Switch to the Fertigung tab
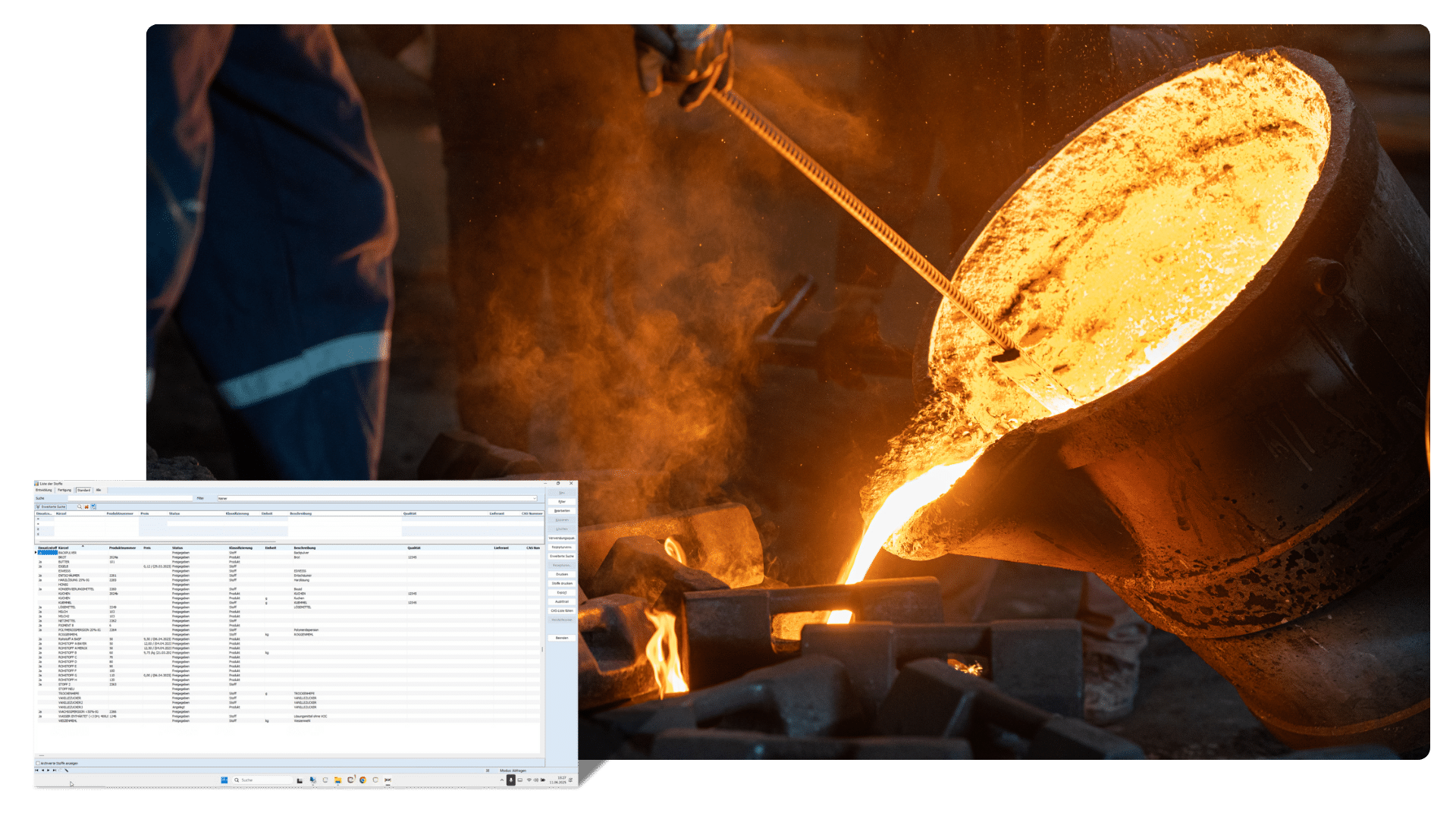Viewport: 1456px width, 819px height. point(64,490)
